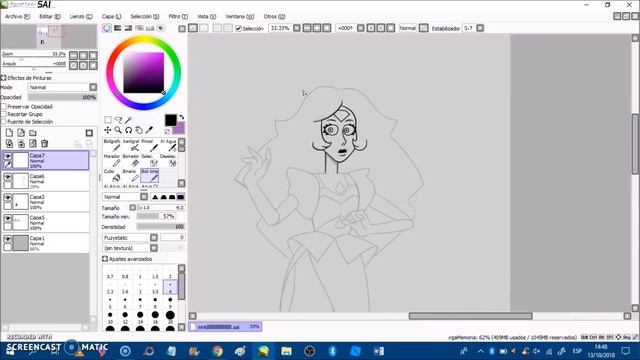Choose the Deselec. deselection pen tool
The height and width of the screenshot is (360, 640).
pyautogui.click(x=168, y=160)
